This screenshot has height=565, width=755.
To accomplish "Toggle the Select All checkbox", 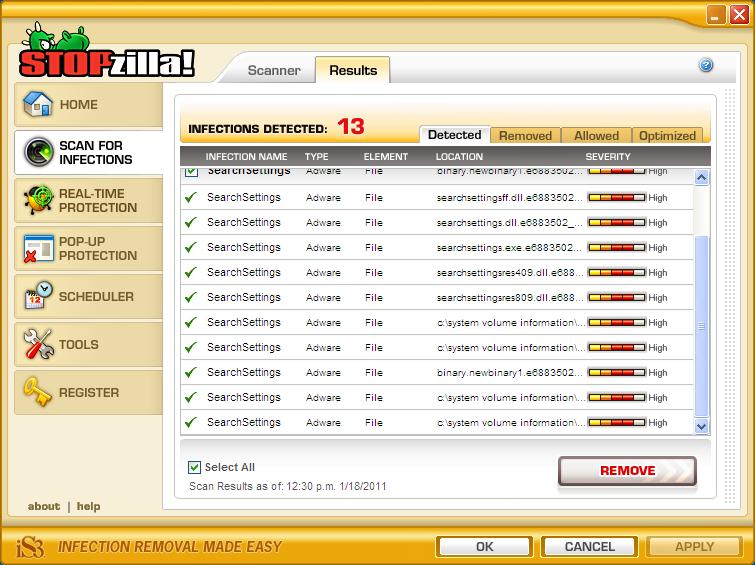I will (194, 467).
